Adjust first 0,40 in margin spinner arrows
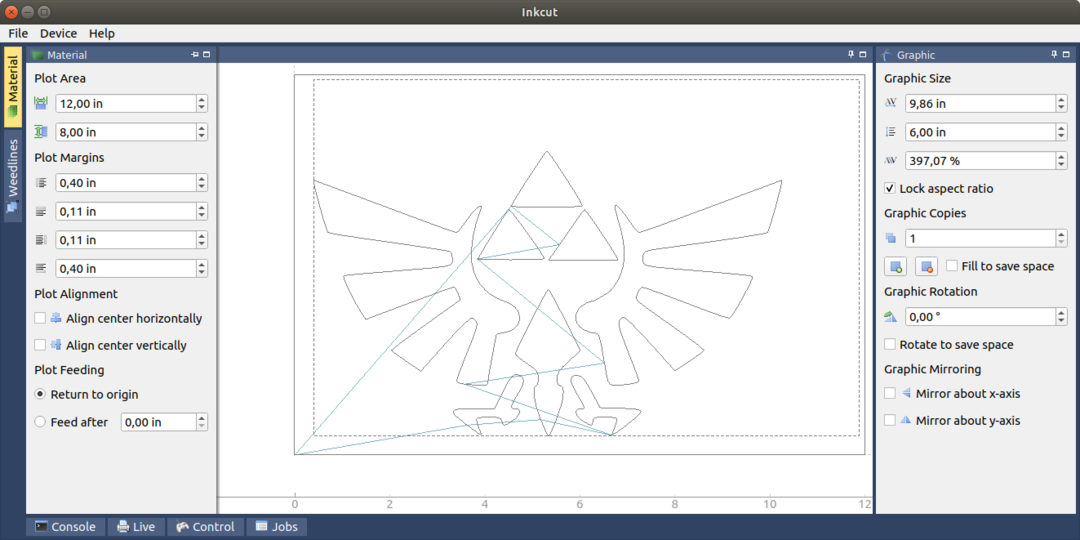Image resolution: width=1080 pixels, height=540 pixels. 201,183
